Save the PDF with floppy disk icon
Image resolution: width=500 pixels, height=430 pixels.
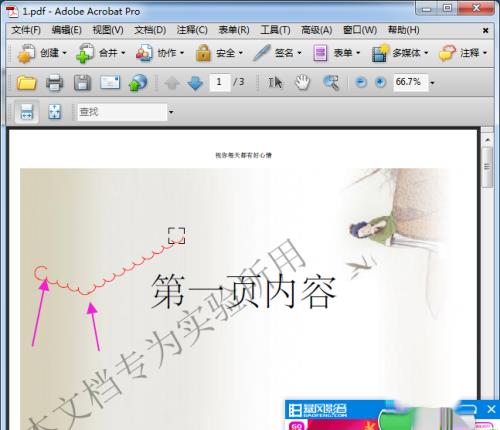click(82, 82)
